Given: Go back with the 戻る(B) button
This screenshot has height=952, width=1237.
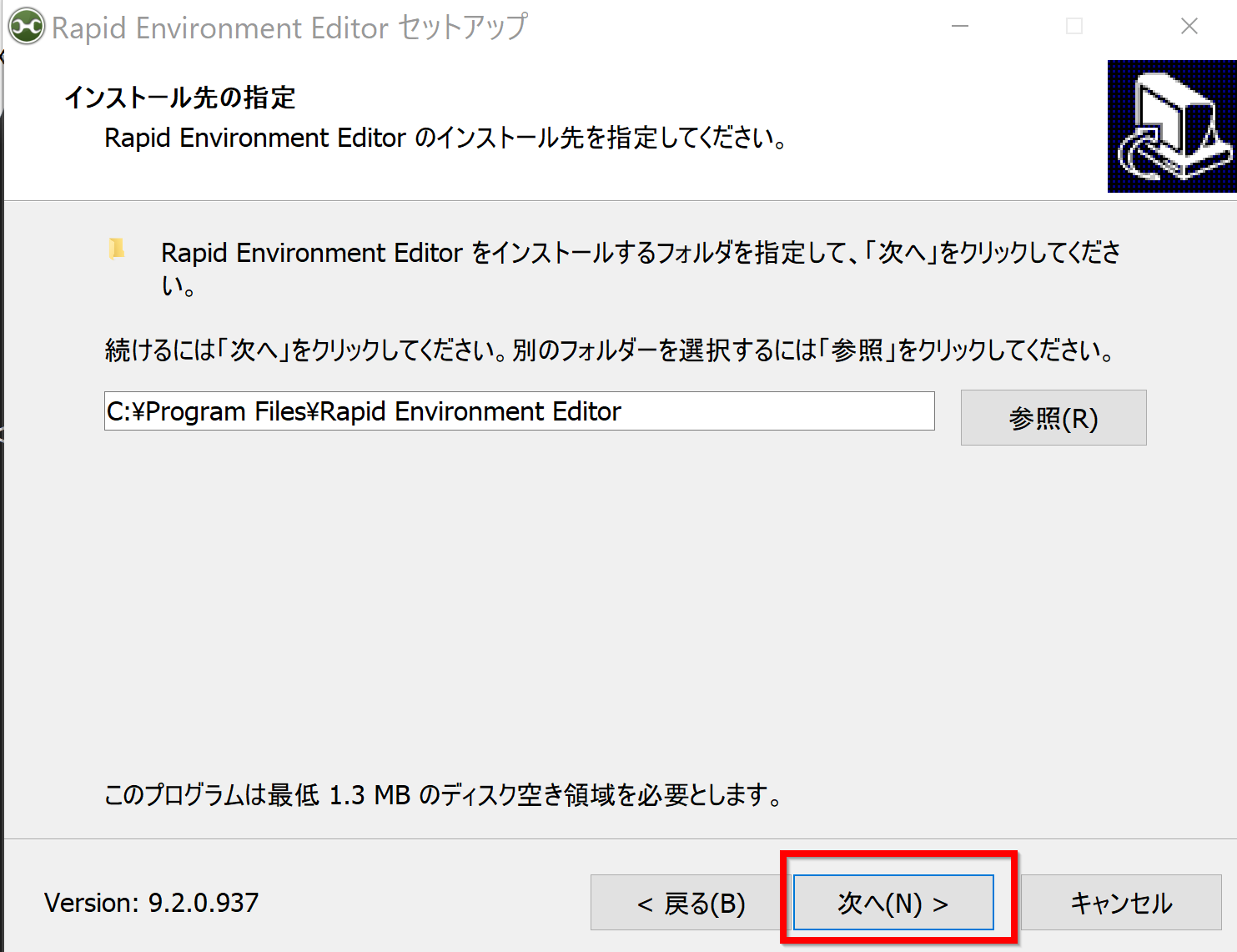Looking at the screenshot, I should point(691,903).
